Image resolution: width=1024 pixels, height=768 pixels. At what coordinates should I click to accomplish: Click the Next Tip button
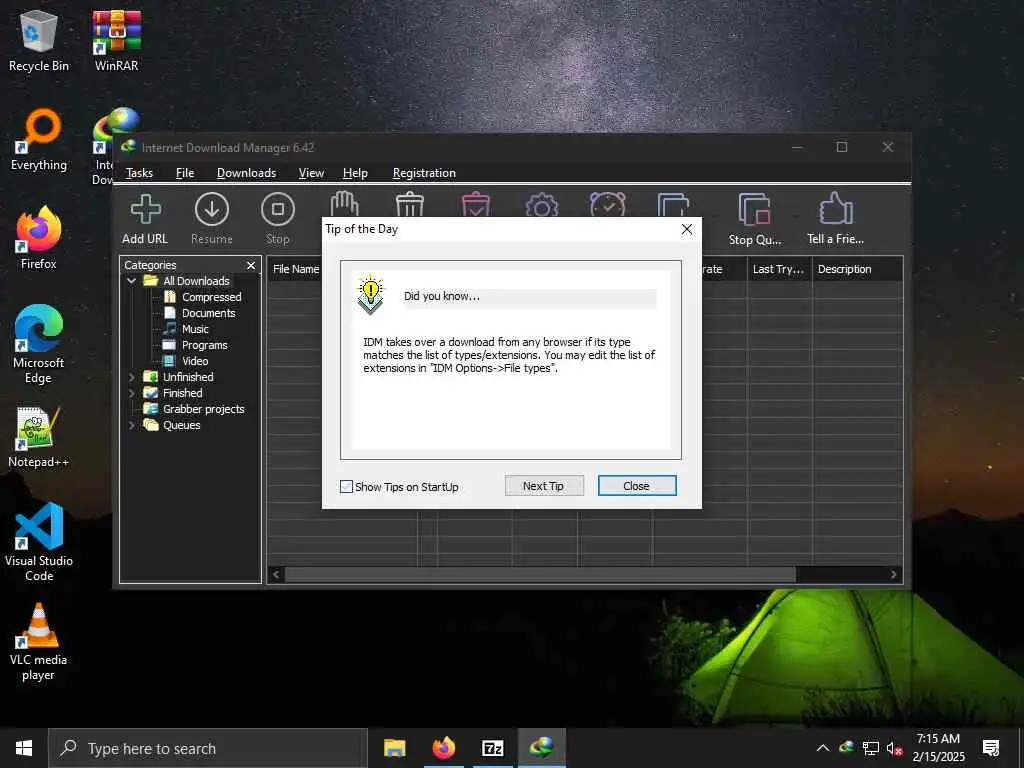click(543, 486)
